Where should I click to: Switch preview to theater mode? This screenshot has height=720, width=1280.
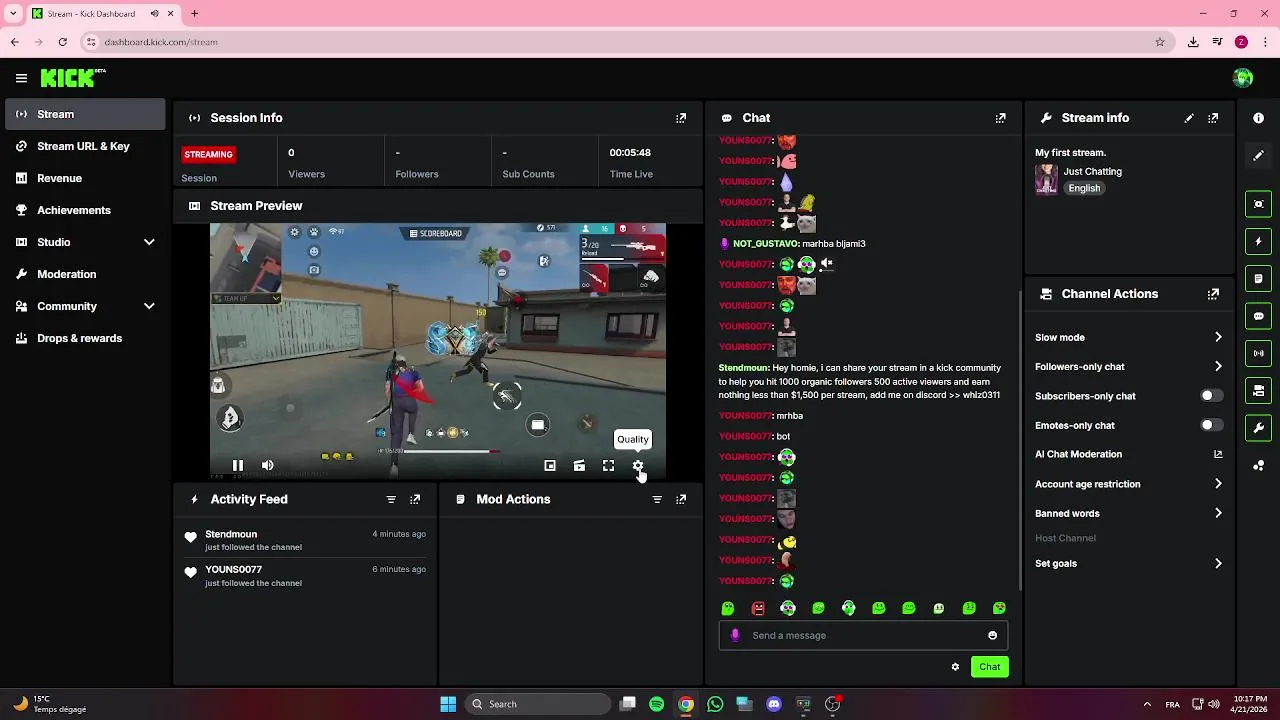pos(579,465)
